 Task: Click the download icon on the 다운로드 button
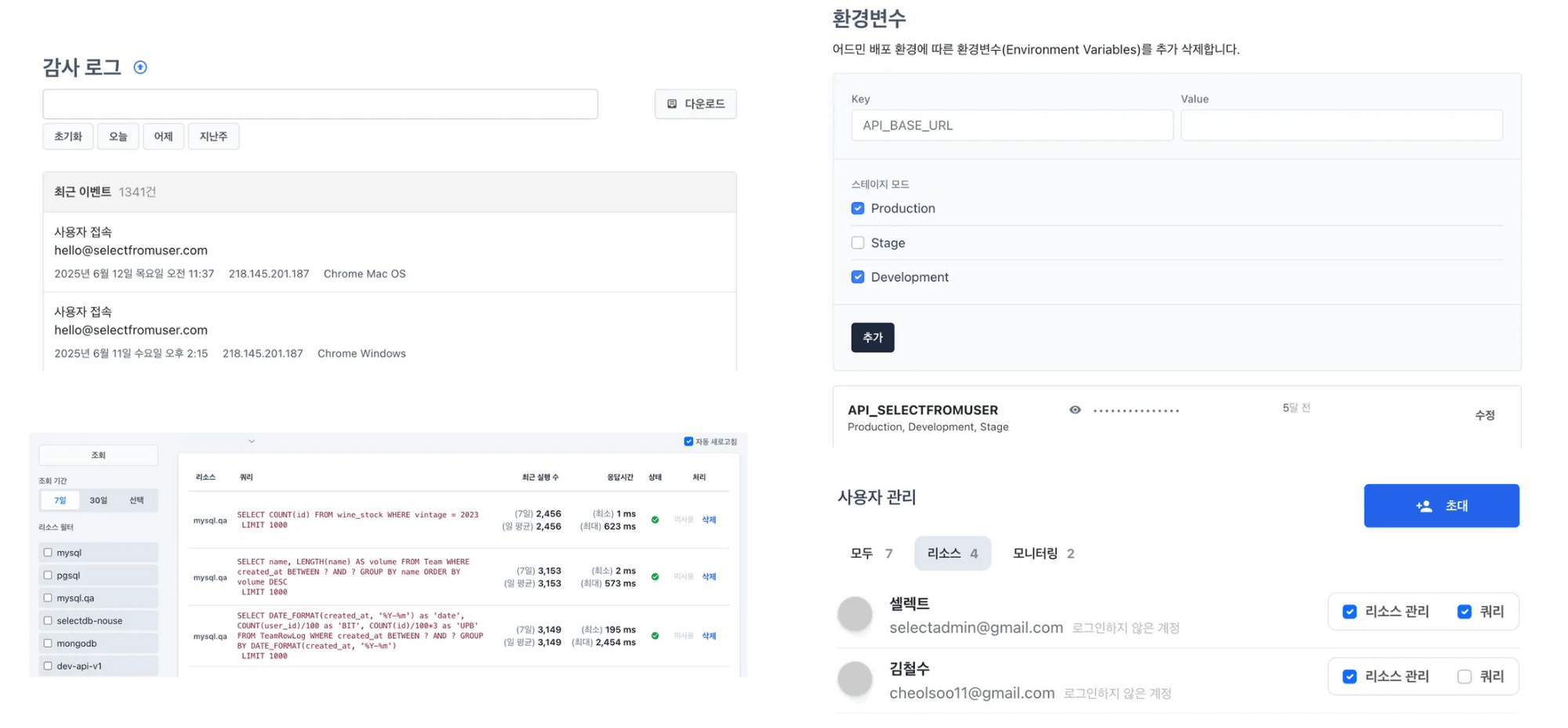(x=673, y=103)
